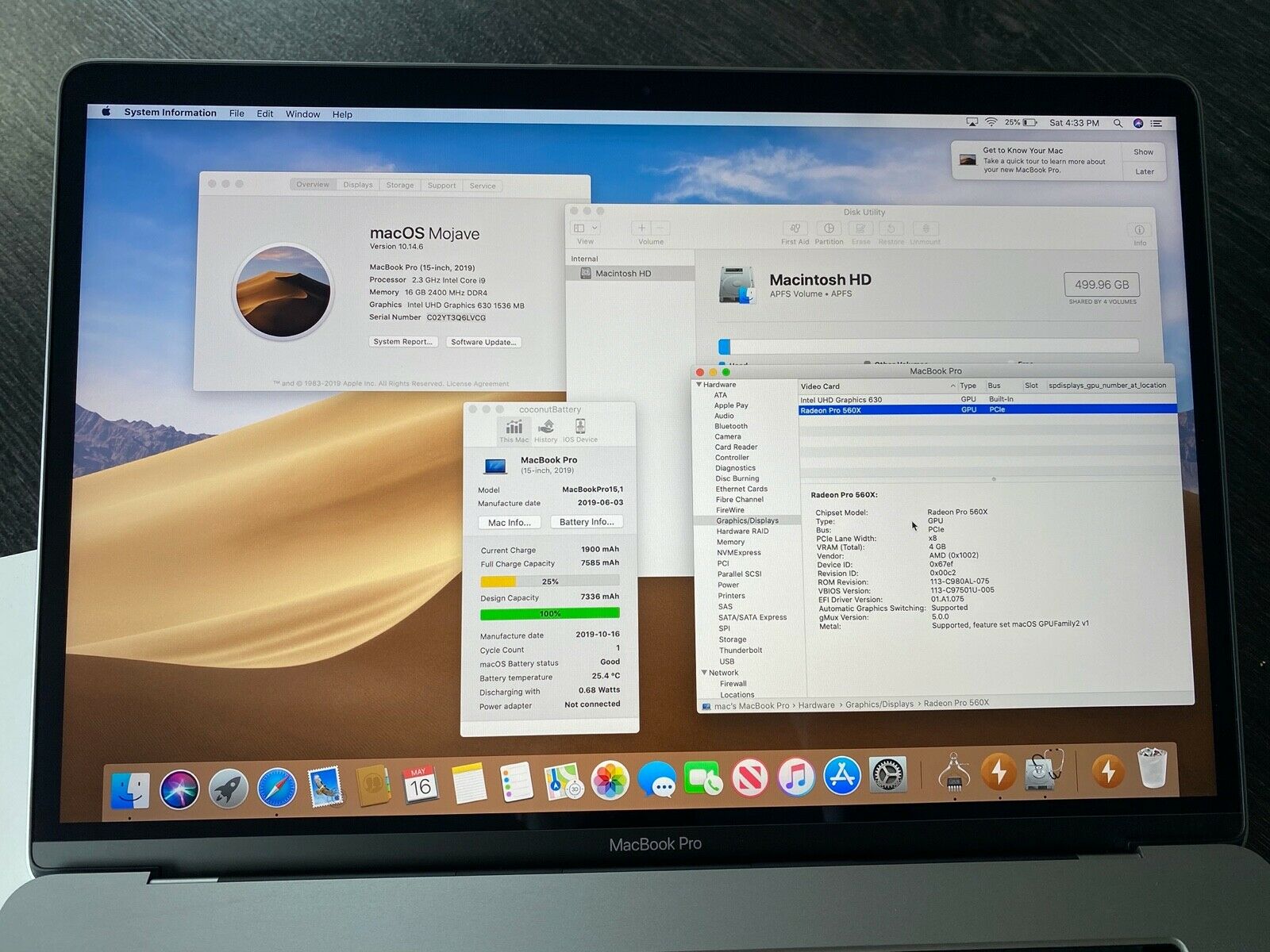Open Maps icon in the Dock

click(564, 782)
